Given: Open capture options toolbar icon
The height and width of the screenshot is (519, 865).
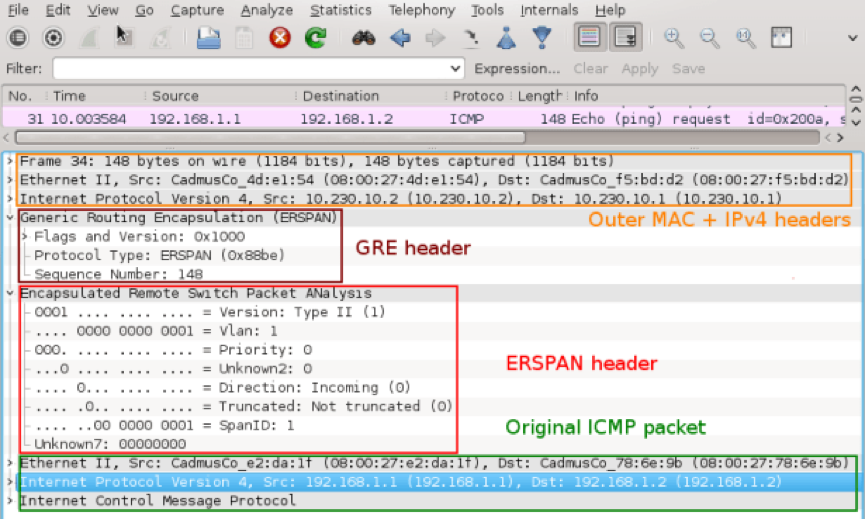Looking at the screenshot, I should 54,38.
